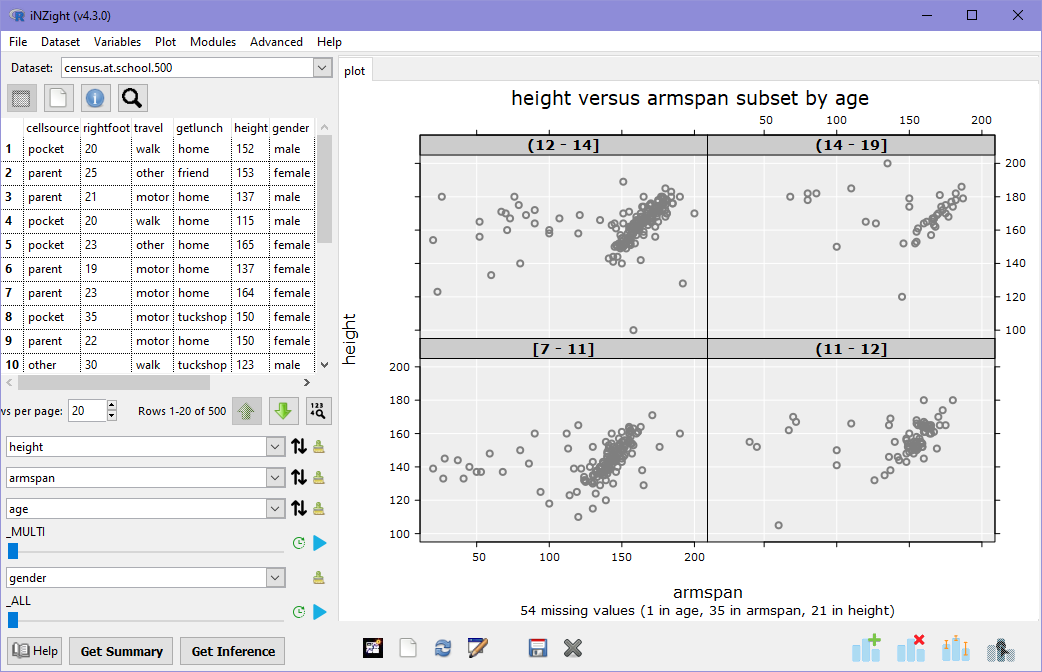Click the remove plot icon with red cross
This screenshot has width=1042, height=672.
[911, 648]
